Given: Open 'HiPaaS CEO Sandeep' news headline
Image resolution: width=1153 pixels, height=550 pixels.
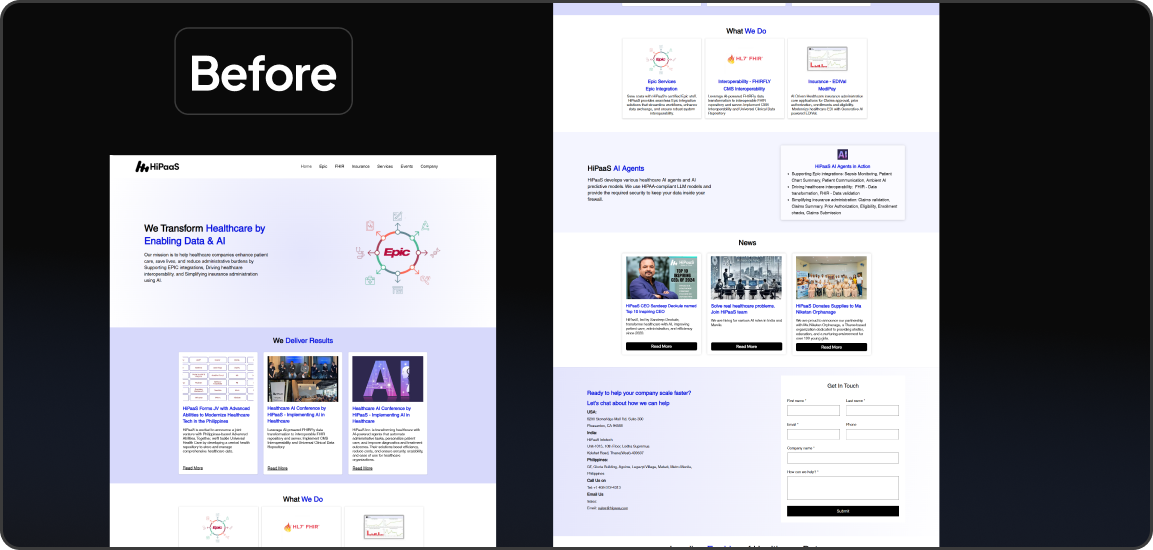Looking at the screenshot, I should pos(660,308).
